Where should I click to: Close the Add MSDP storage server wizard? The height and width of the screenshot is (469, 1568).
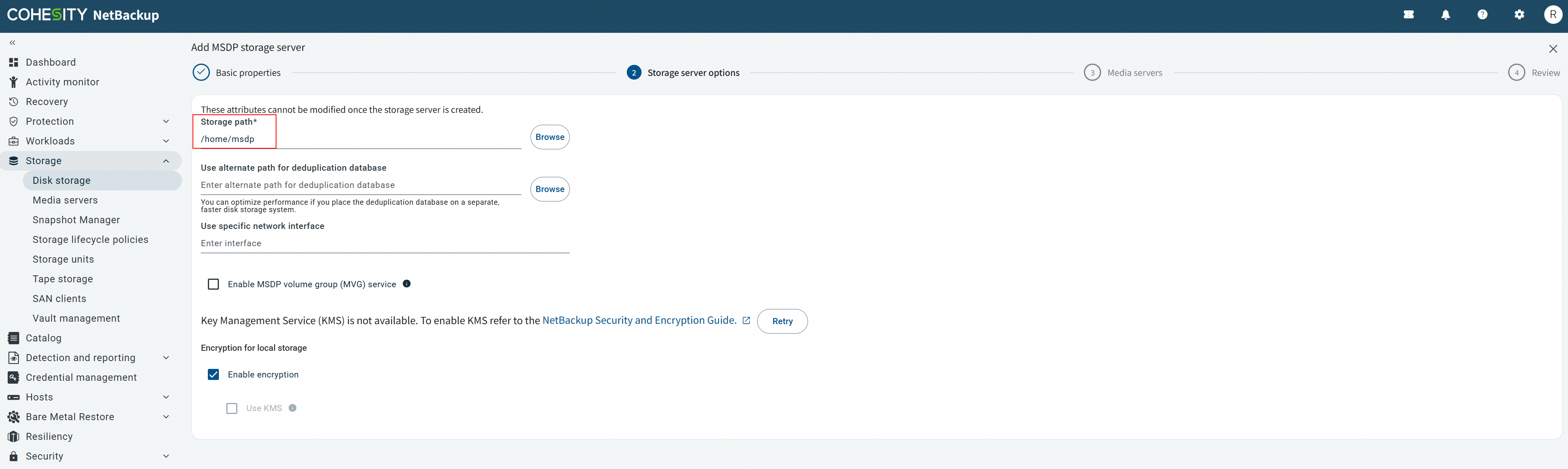pos(1553,49)
